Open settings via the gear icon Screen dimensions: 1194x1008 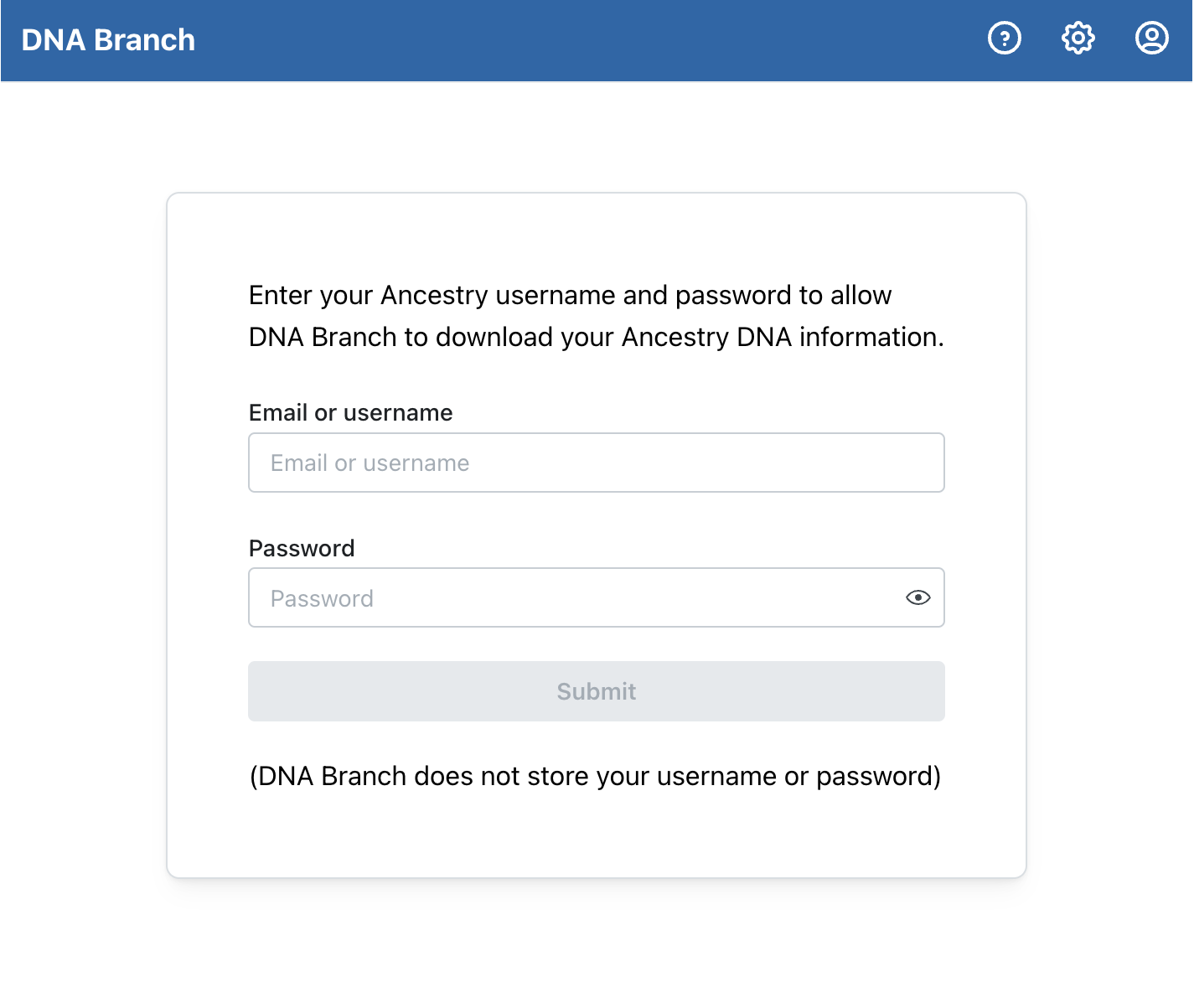click(x=1078, y=39)
